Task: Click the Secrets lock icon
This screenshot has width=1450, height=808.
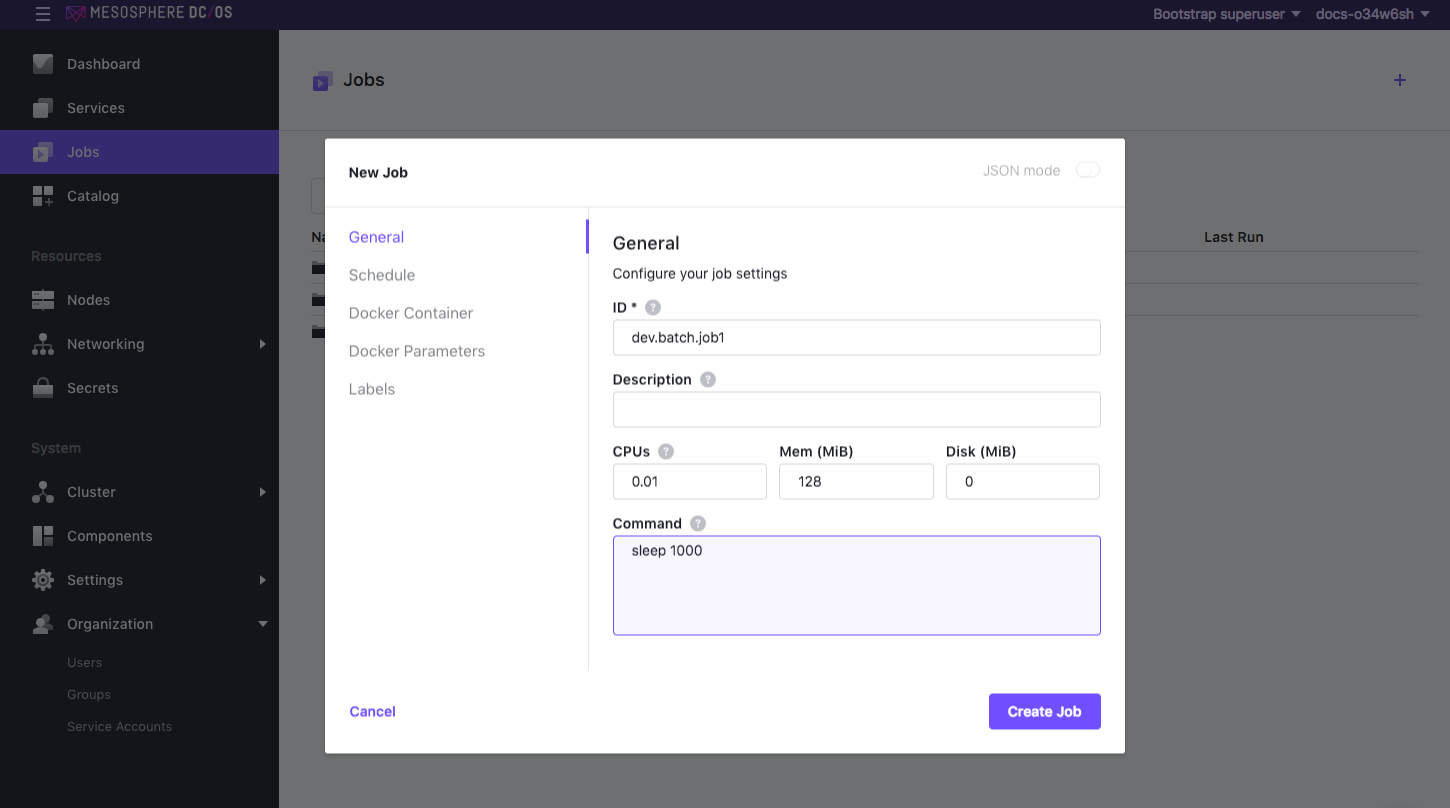Action: (43, 388)
